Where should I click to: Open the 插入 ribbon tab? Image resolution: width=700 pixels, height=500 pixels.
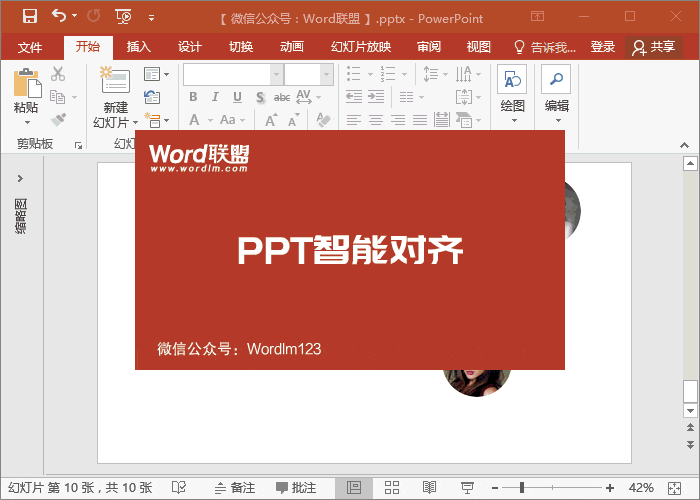pyautogui.click(x=138, y=46)
